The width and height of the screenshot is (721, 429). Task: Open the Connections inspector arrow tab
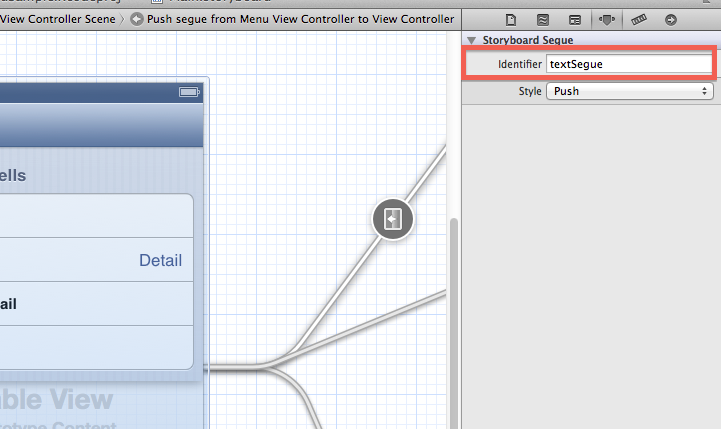point(671,20)
